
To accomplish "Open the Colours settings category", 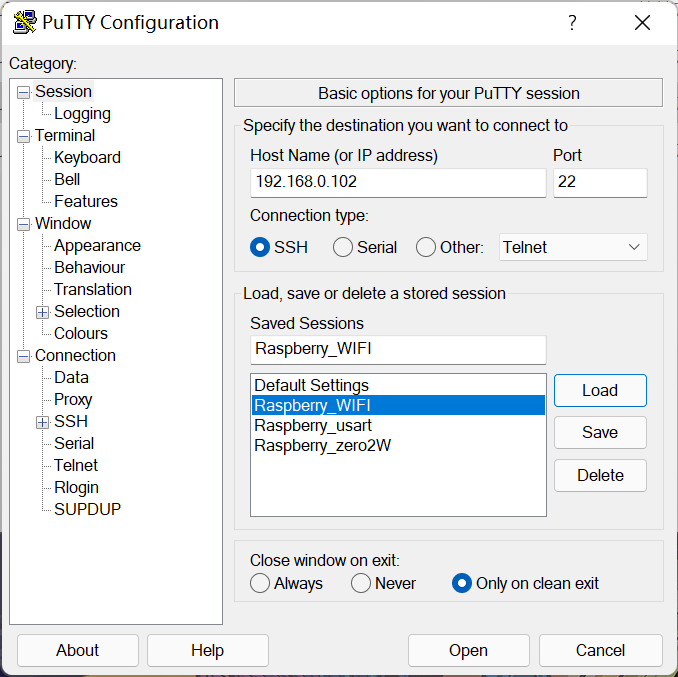I will 81,333.
